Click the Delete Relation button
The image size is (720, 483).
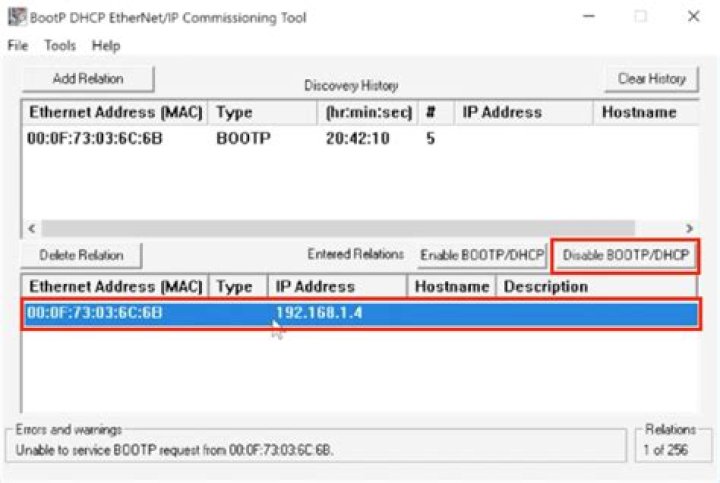coord(82,255)
